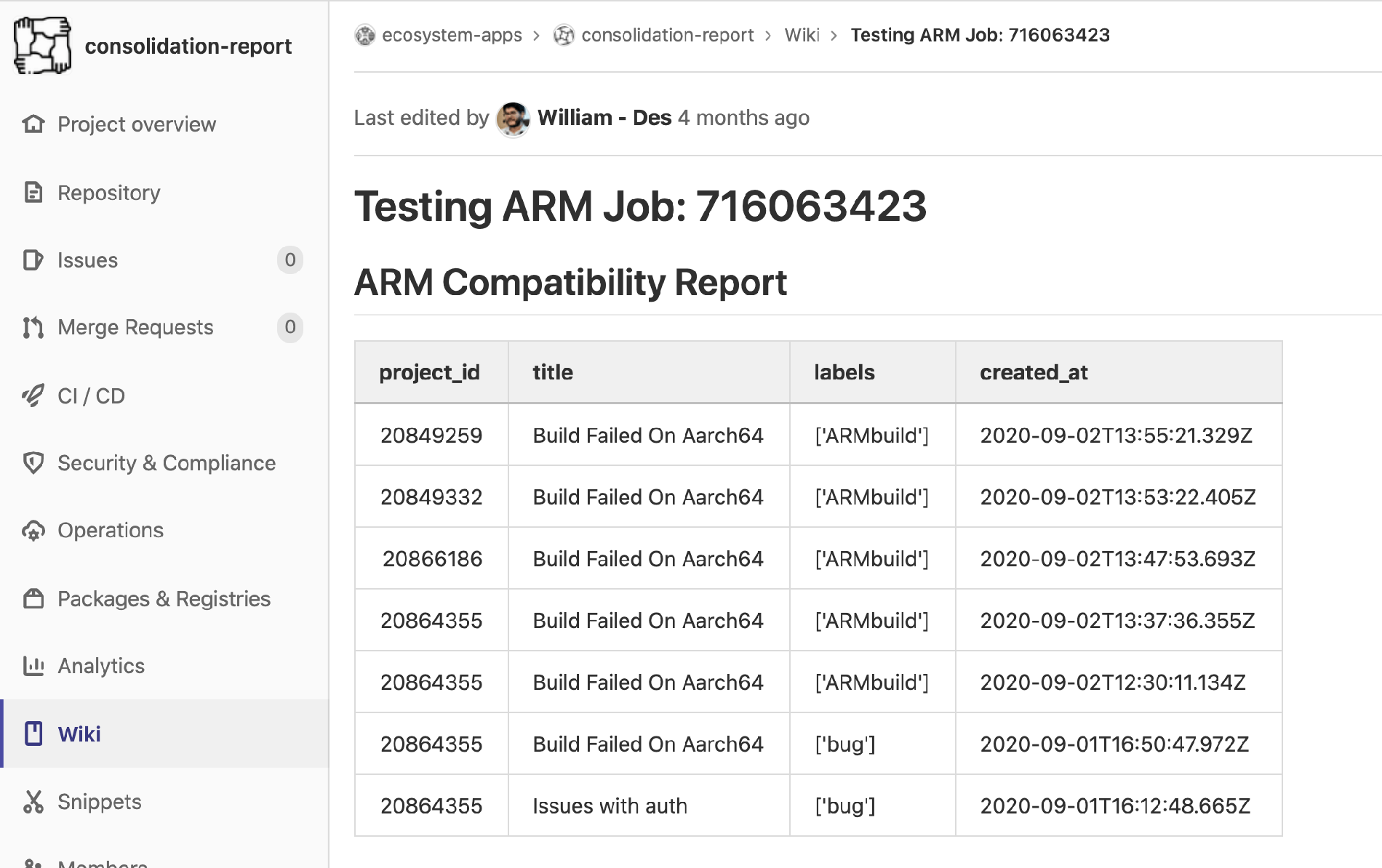This screenshot has height=868, width=1382.
Task: Click the Issues count badge
Action: coord(289,260)
